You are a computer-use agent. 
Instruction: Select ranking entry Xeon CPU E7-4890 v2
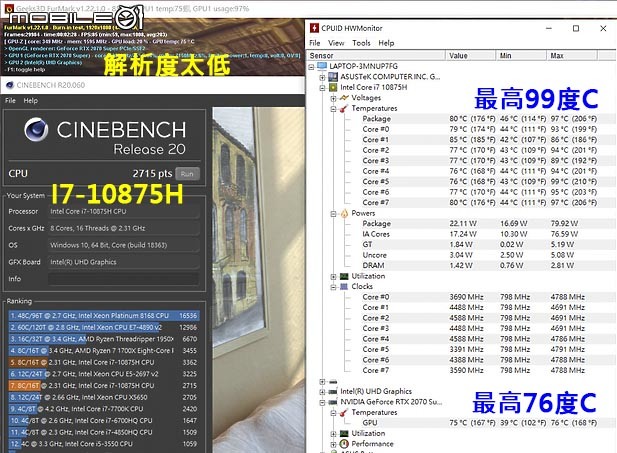click(104, 327)
